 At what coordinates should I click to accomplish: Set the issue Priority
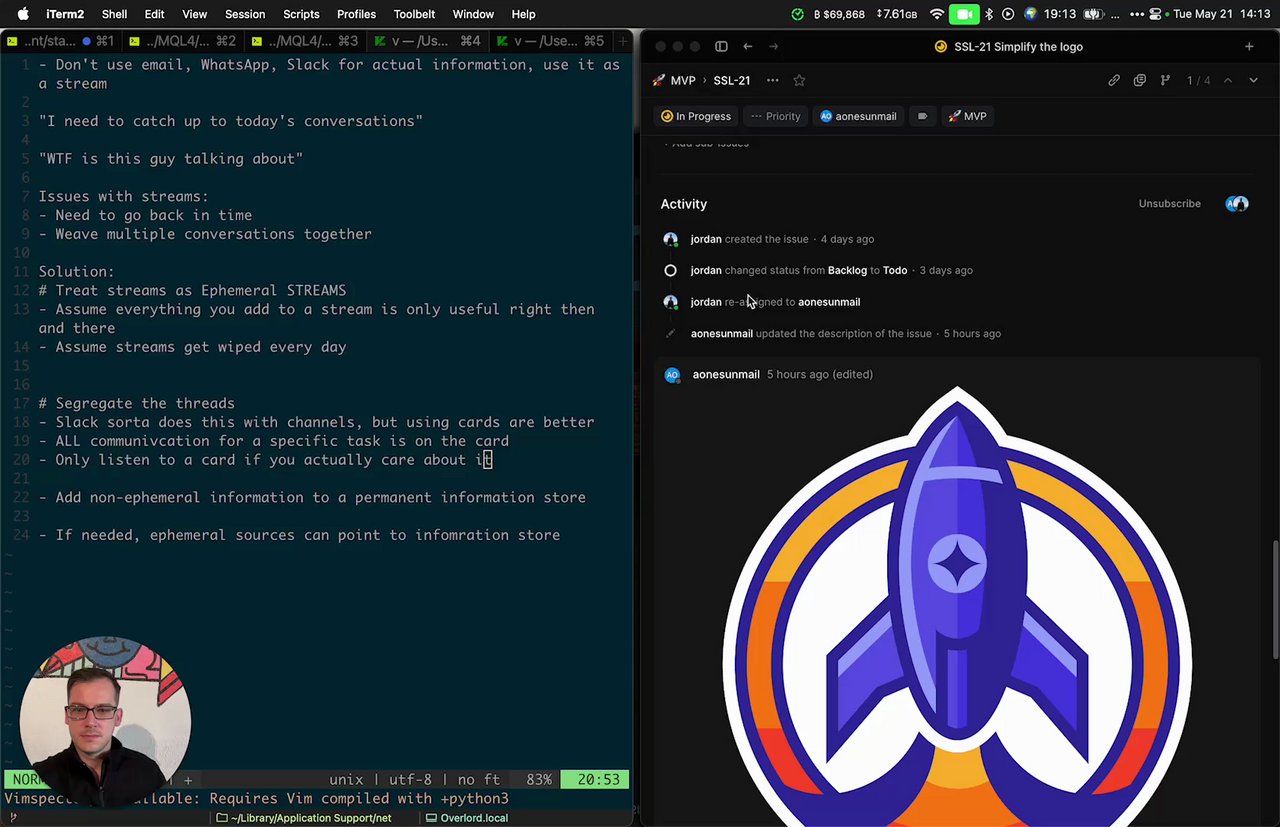click(776, 116)
